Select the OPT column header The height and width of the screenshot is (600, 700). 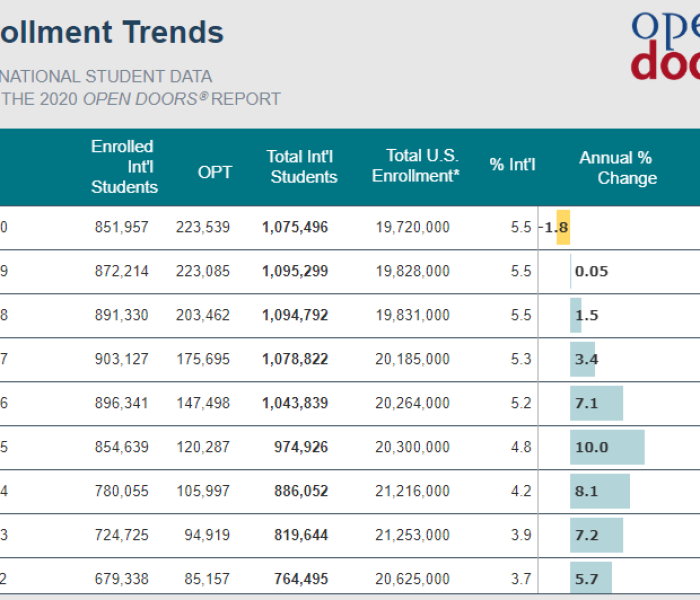point(214,172)
